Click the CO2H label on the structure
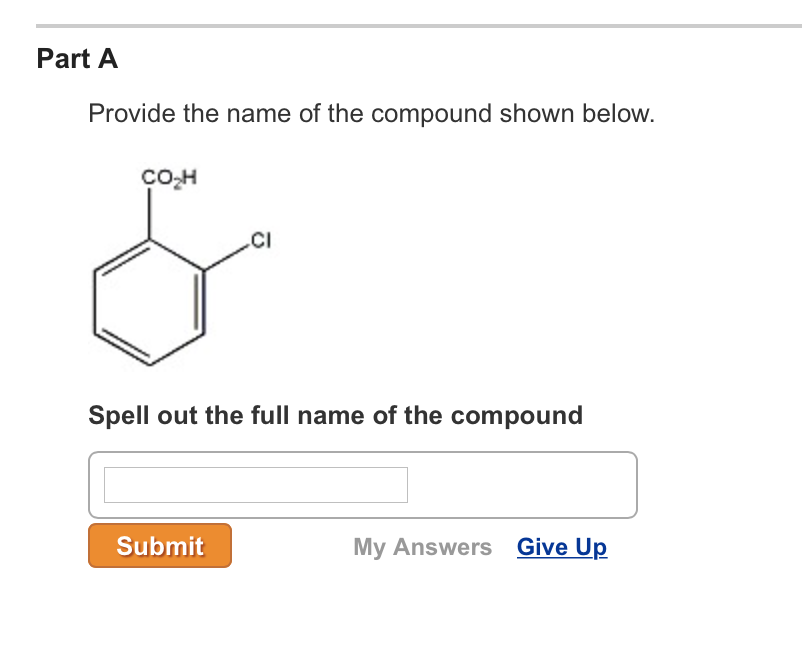This screenshot has height=646, width=802. pyautogui.click(x=169, y=178)
